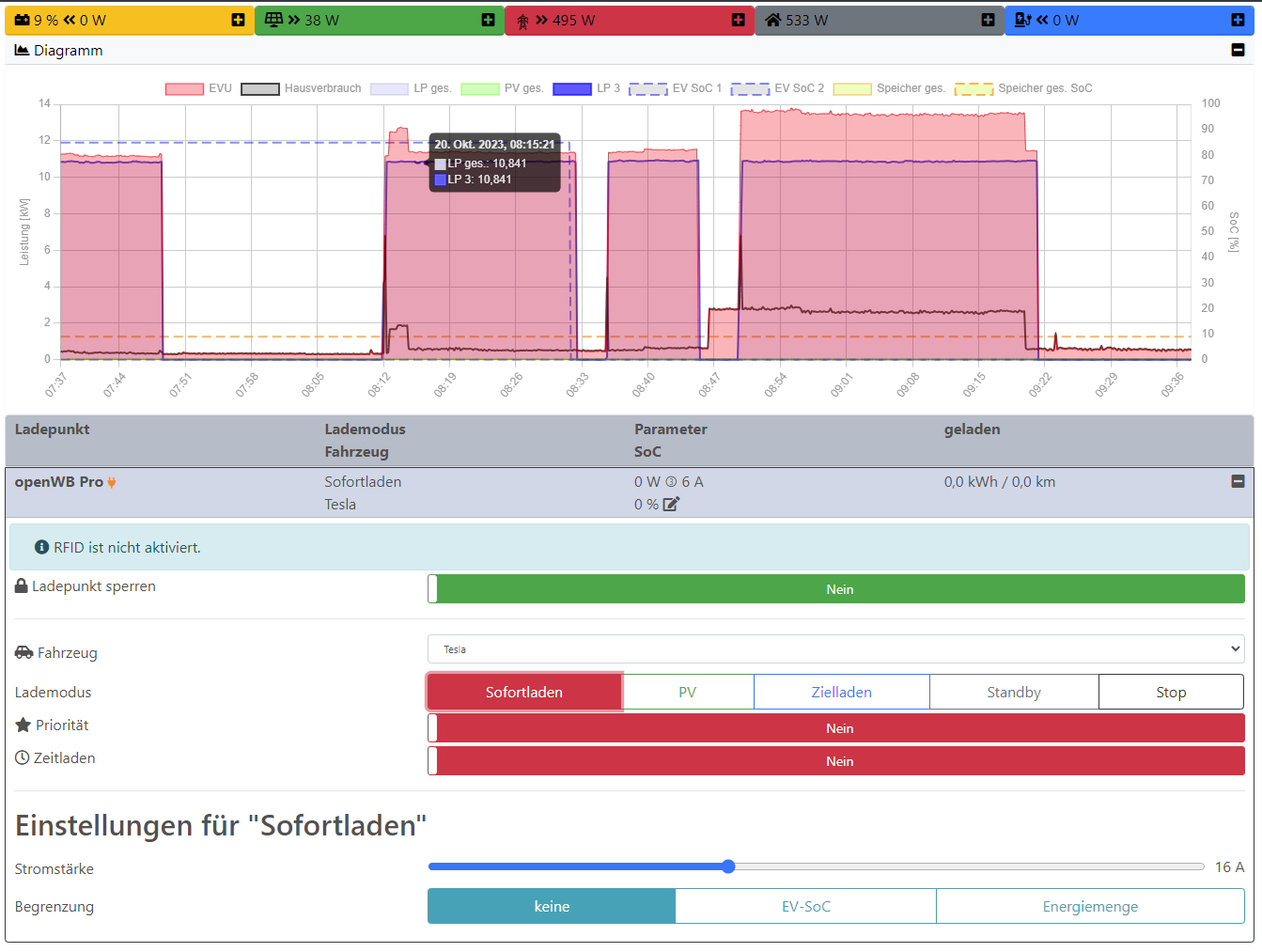Click the Stop charging mode button
This screenshot has width=1262, height=952.
[1170, 693]
